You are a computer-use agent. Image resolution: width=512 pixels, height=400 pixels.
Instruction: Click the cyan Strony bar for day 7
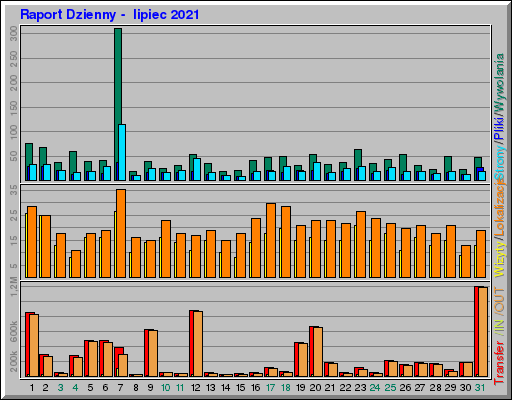122,153
